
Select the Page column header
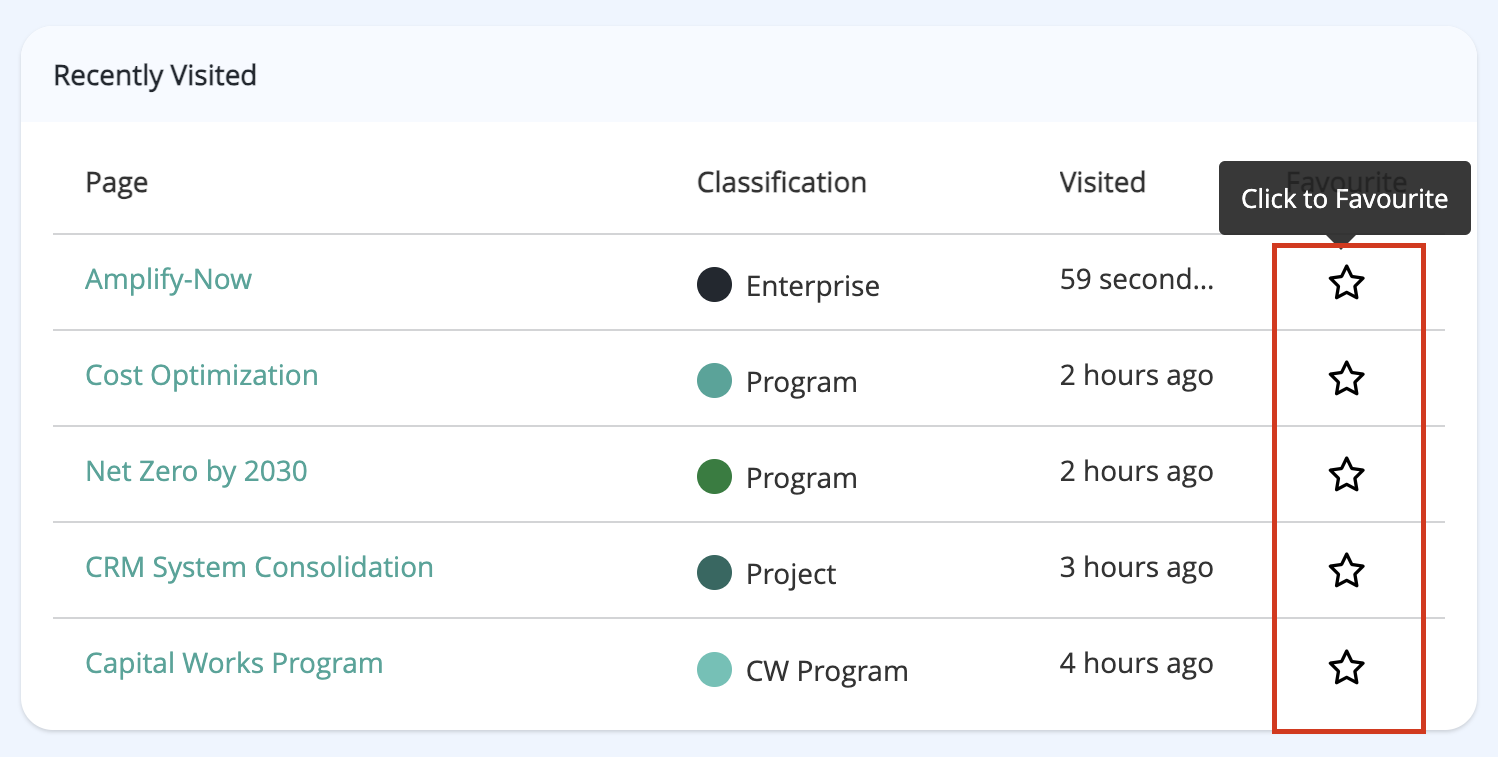[x=117, y=183]
